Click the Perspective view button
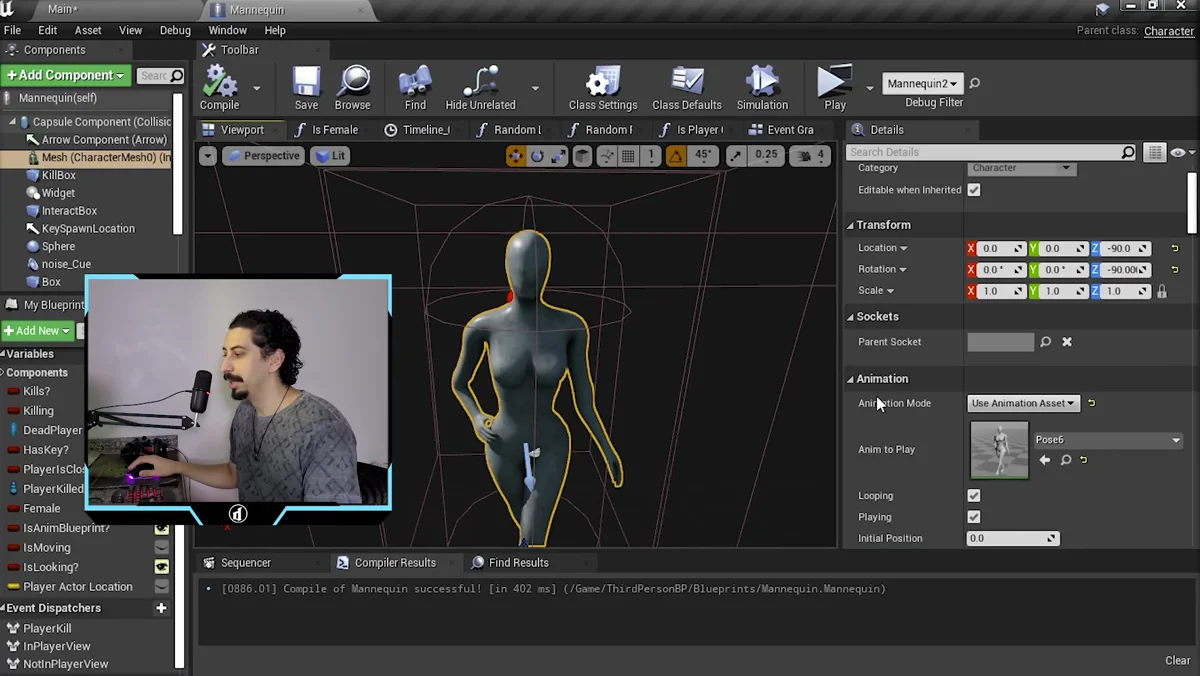The width and height of the screenshot is (1200, 676). point(263,156)
